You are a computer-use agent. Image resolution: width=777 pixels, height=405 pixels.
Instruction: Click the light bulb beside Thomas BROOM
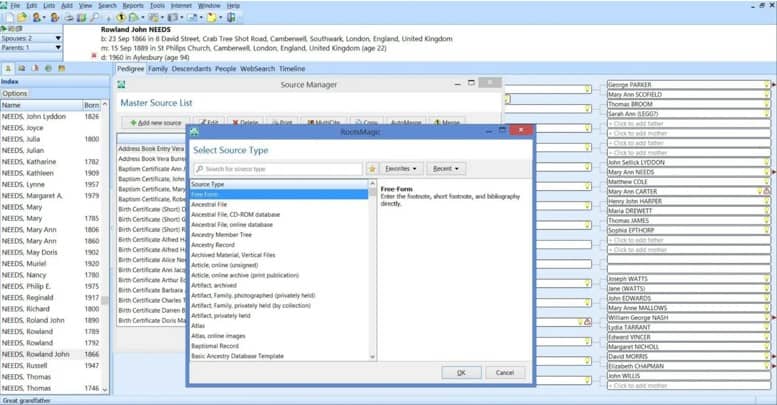click(766, 104)
